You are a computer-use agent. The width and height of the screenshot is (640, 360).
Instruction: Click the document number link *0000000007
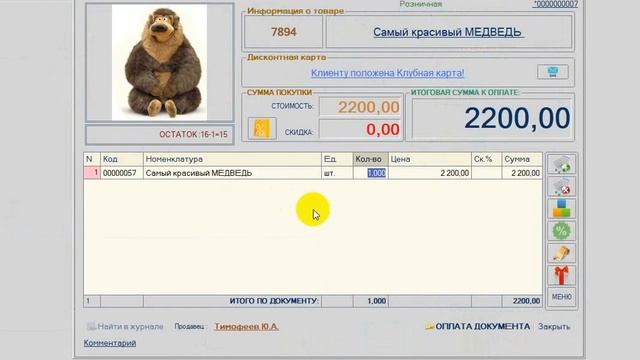pos(556,4)
